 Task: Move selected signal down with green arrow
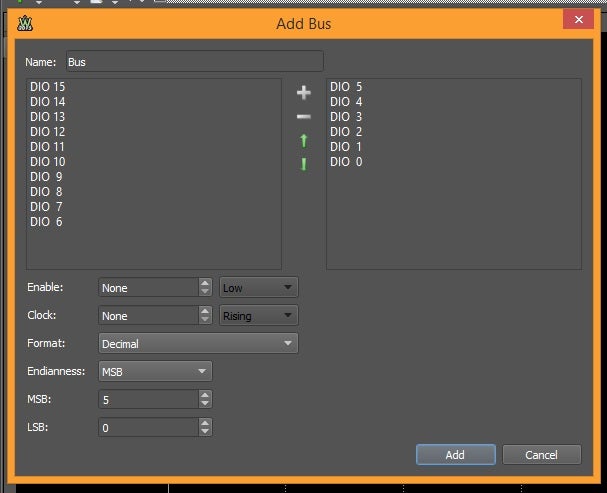pyautogui.click(x=304, y=164)
